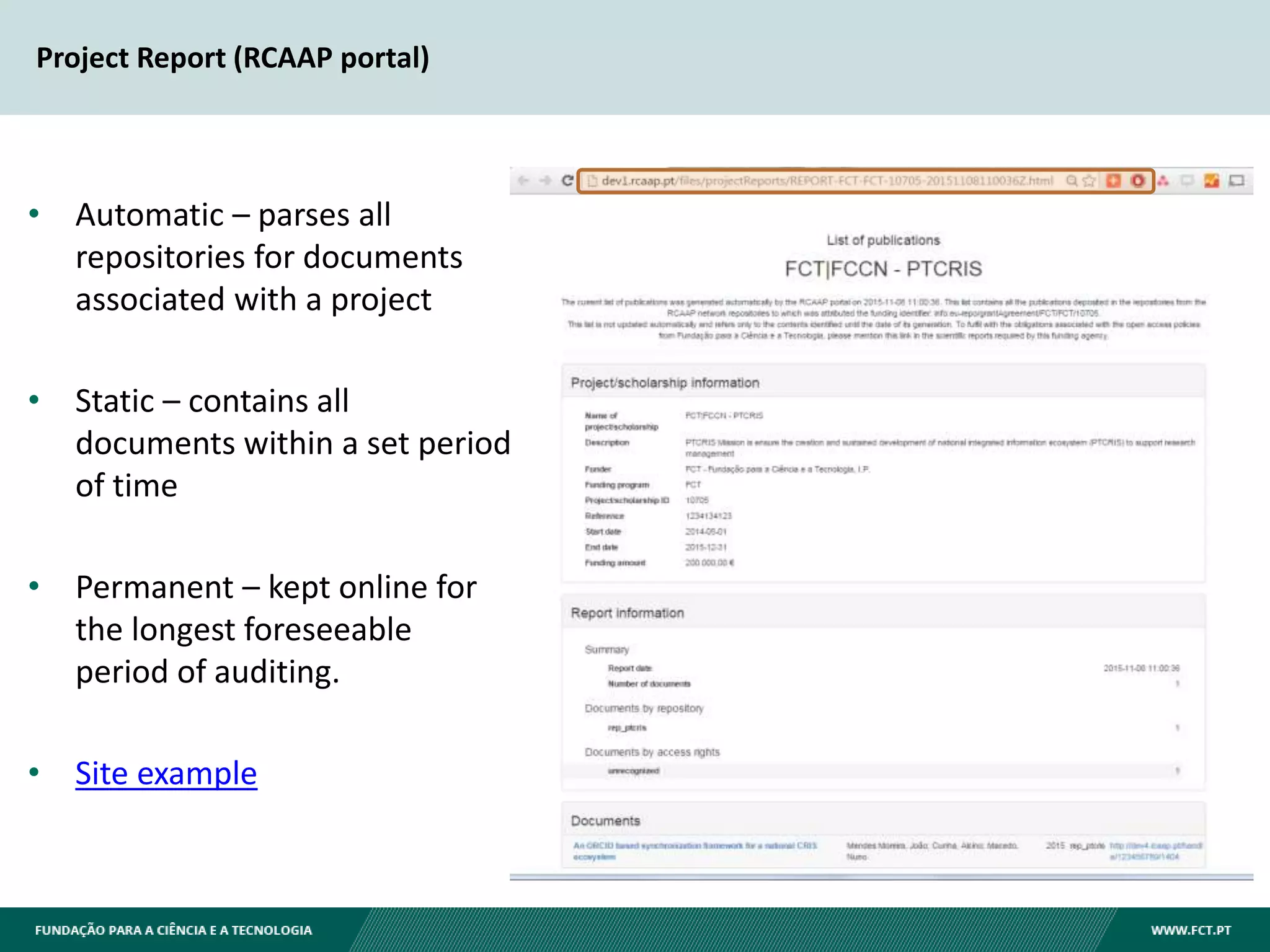The width and height of the screenshot is (1270, 952).
Task: Click the horizontal scrollbar below the browser page
Action: tap(881, 877)
